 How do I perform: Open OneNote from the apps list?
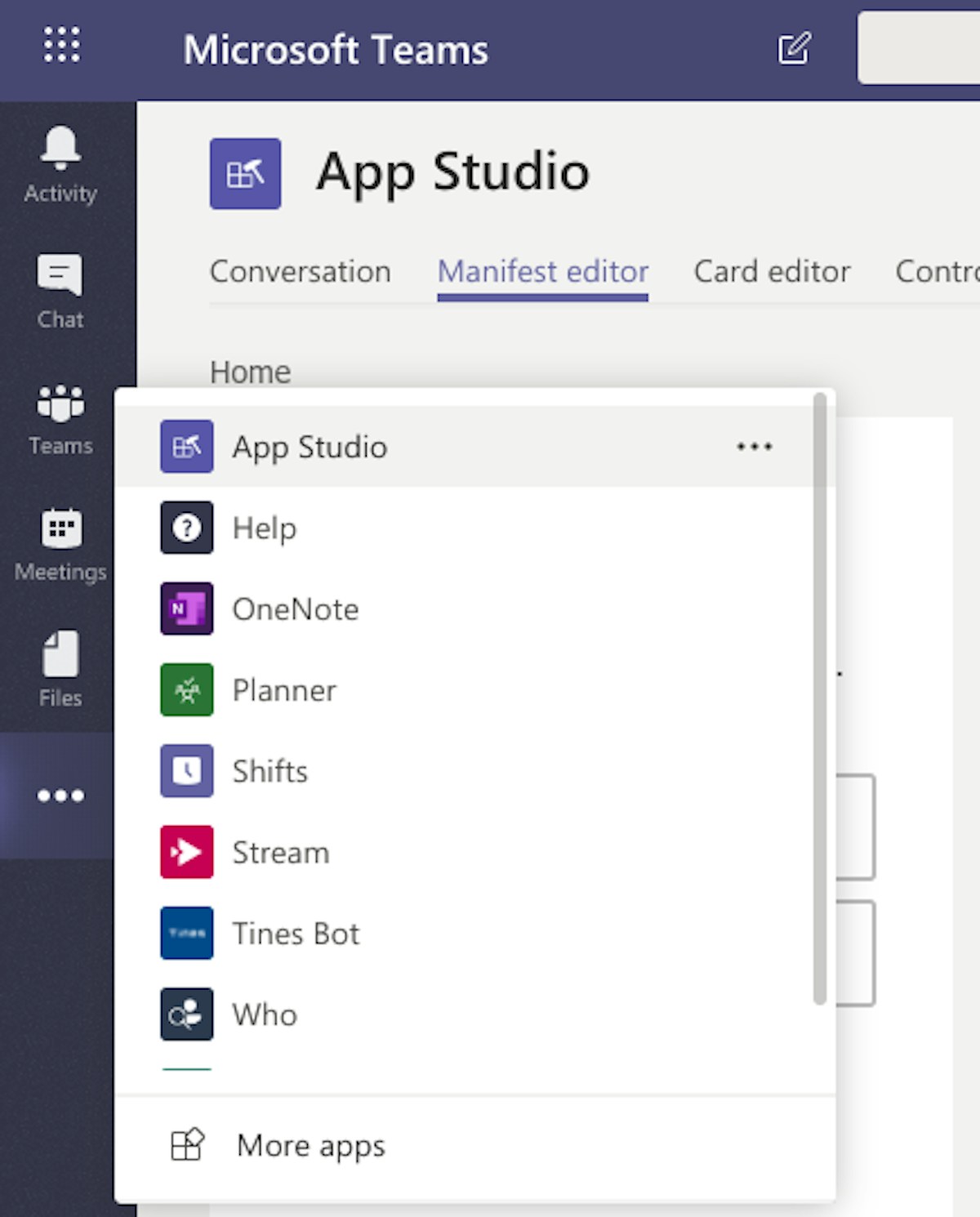click(295, 609)
